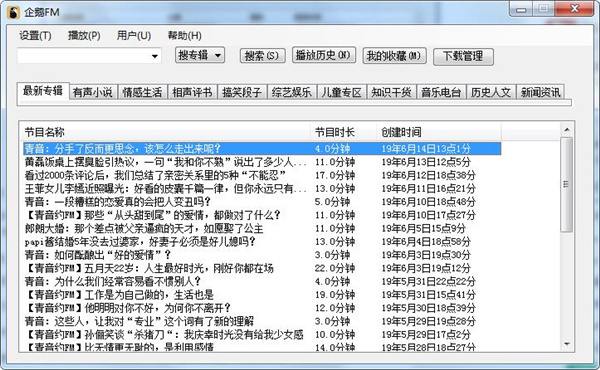Image resolution: width=600 pixels, height=370 pixels.
Task: Switch to the 新闻资讯 tab
Action: (540, 92)
